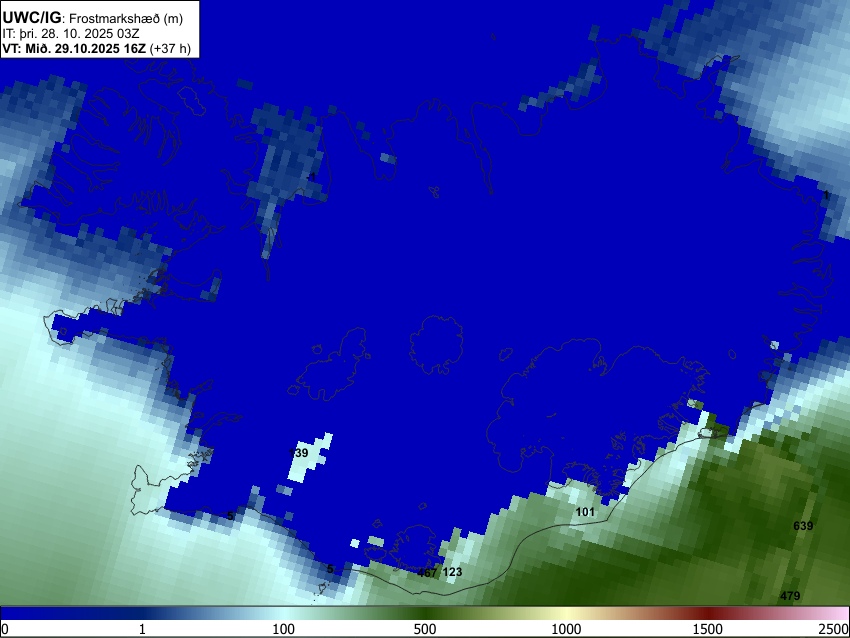The image size is (850, 638).
Task: Click the 'UWC/IG: Frostmarkshæð (m)' title text
Action: [x=93, y=18]
